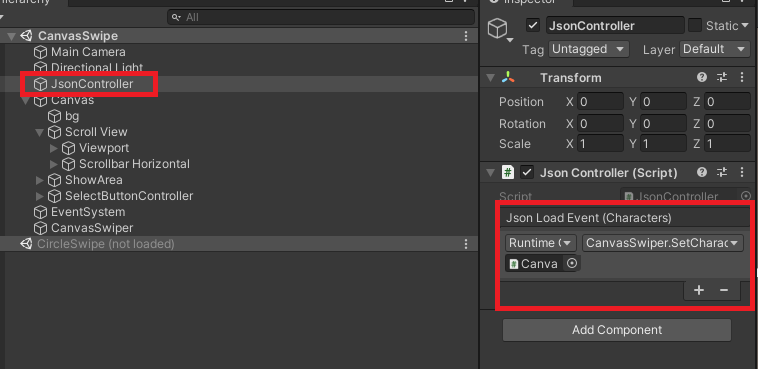Click the Scale X field

[599, 144]
